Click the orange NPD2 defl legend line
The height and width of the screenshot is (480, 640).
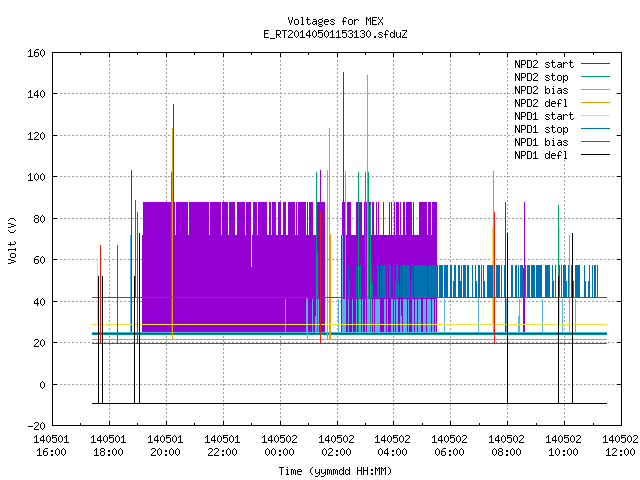pos(595,102)
